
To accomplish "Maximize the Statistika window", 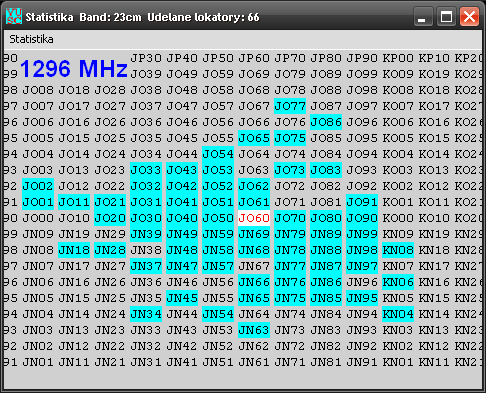I will [446, 16].
